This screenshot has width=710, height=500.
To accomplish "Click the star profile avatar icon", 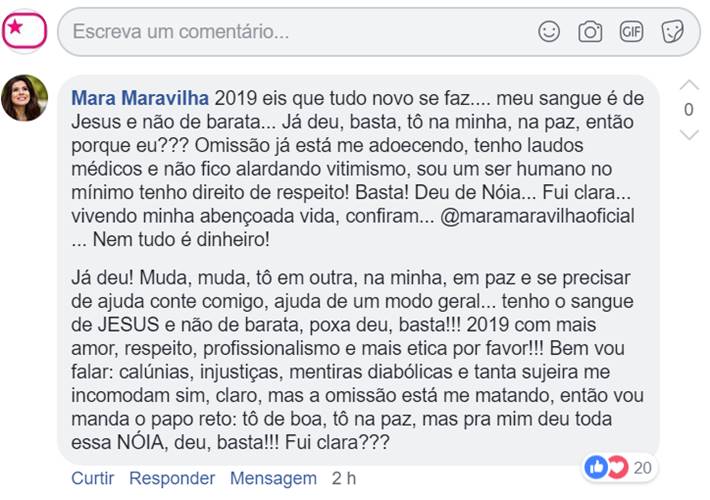I will point(25,31).
